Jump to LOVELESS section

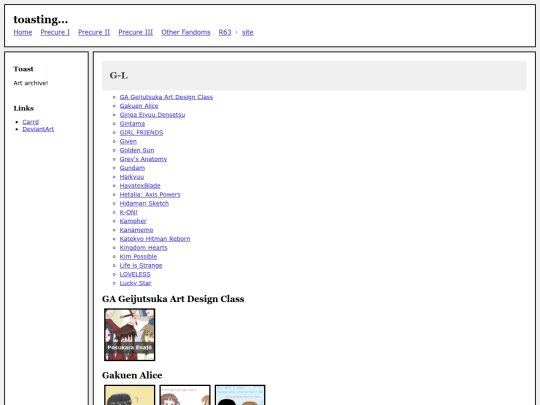pyautogui.click(x=135, y=274)
